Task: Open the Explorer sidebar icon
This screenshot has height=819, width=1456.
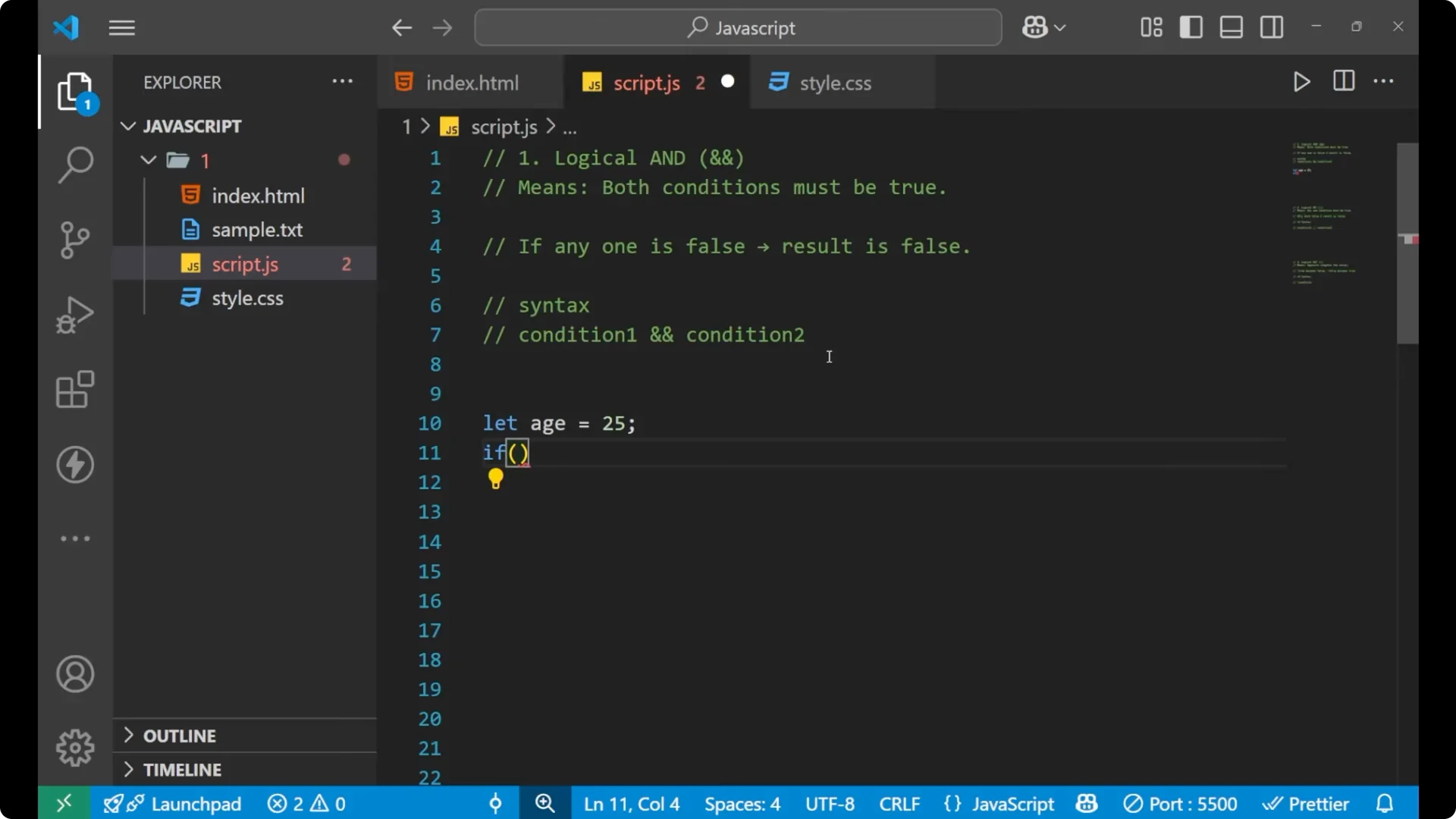Action: point(74,91)
